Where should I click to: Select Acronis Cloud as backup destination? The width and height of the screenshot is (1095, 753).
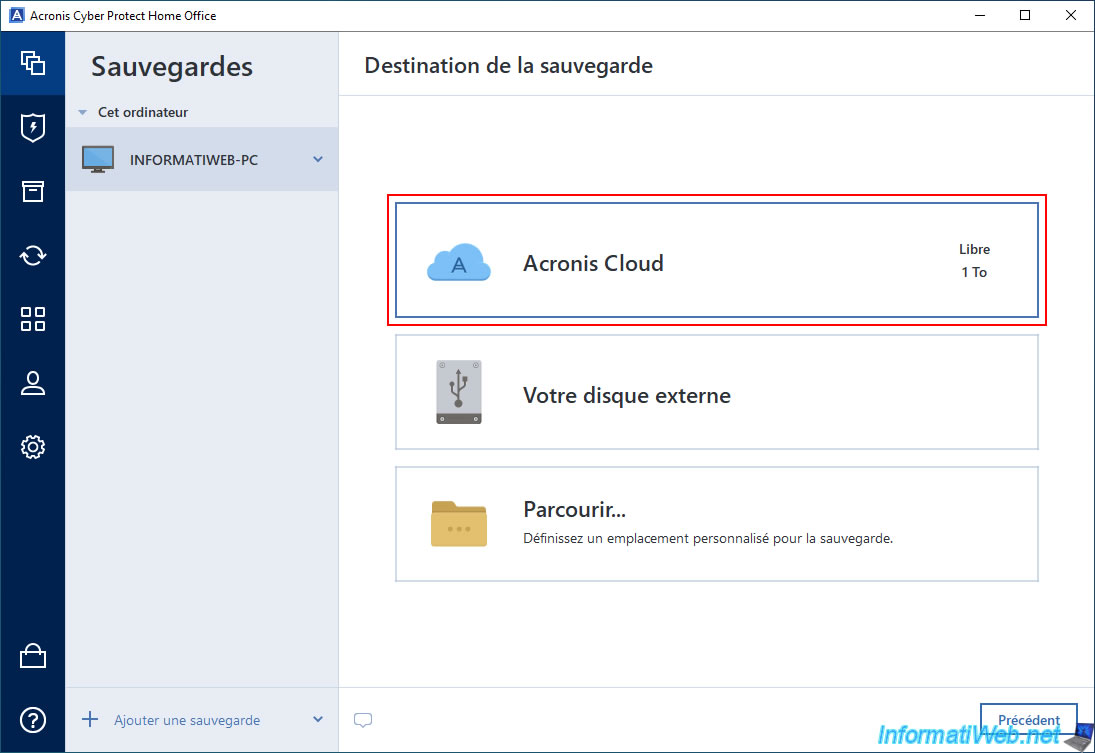pos(716,260)
